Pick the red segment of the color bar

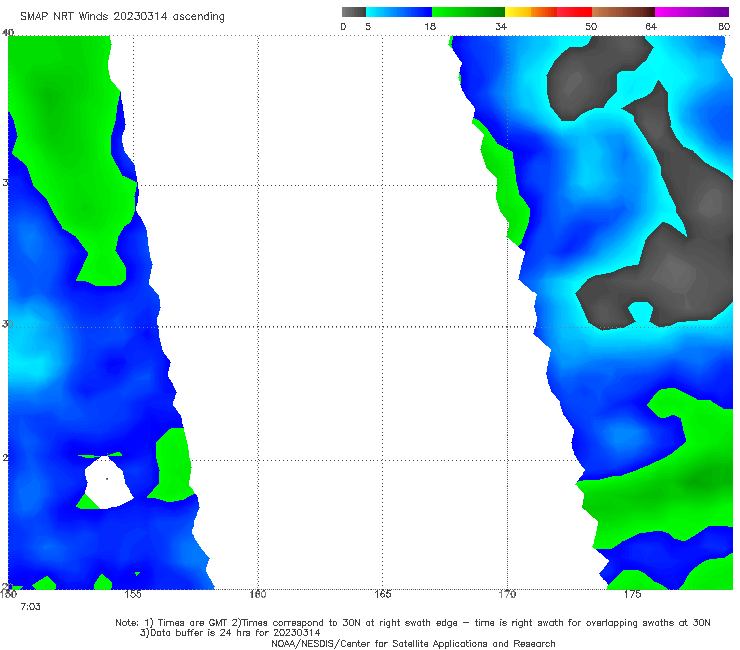click(x=575, y=12)
